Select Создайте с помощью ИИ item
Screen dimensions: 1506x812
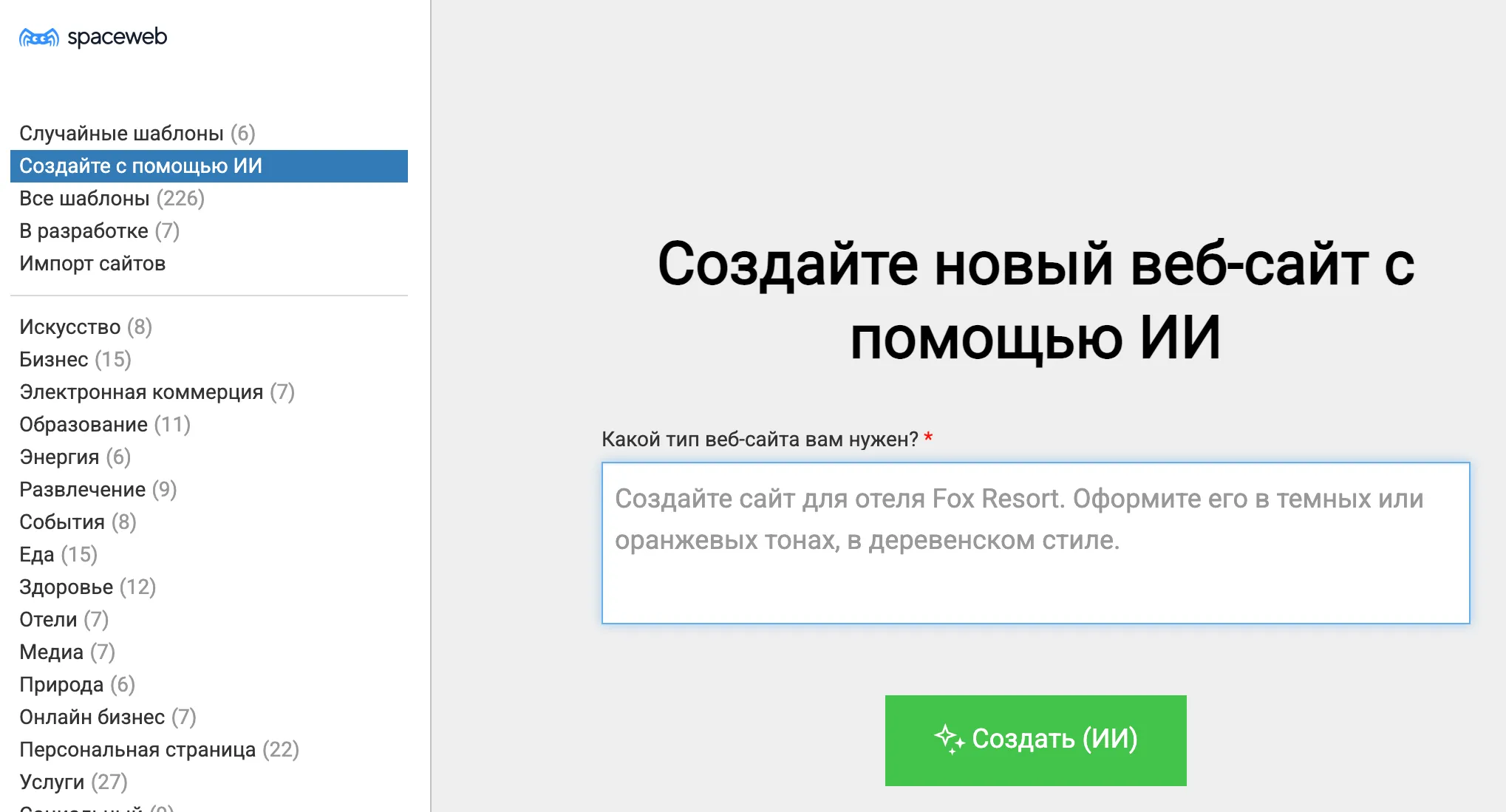pos(140,166)
